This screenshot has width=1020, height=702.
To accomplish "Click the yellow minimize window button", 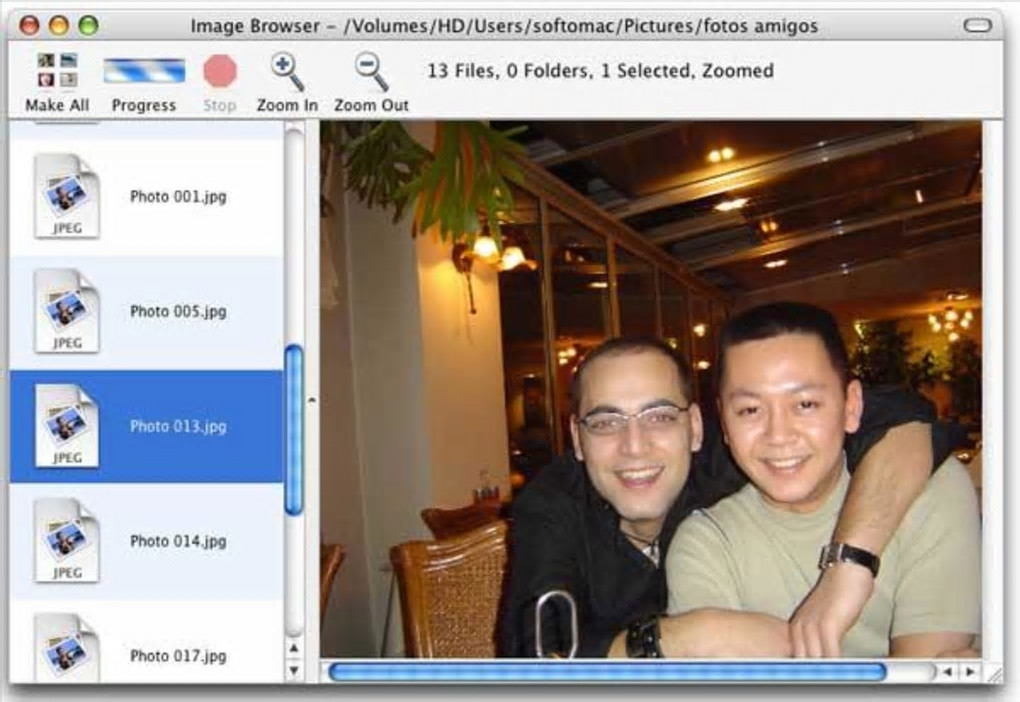I will [59, 25].
